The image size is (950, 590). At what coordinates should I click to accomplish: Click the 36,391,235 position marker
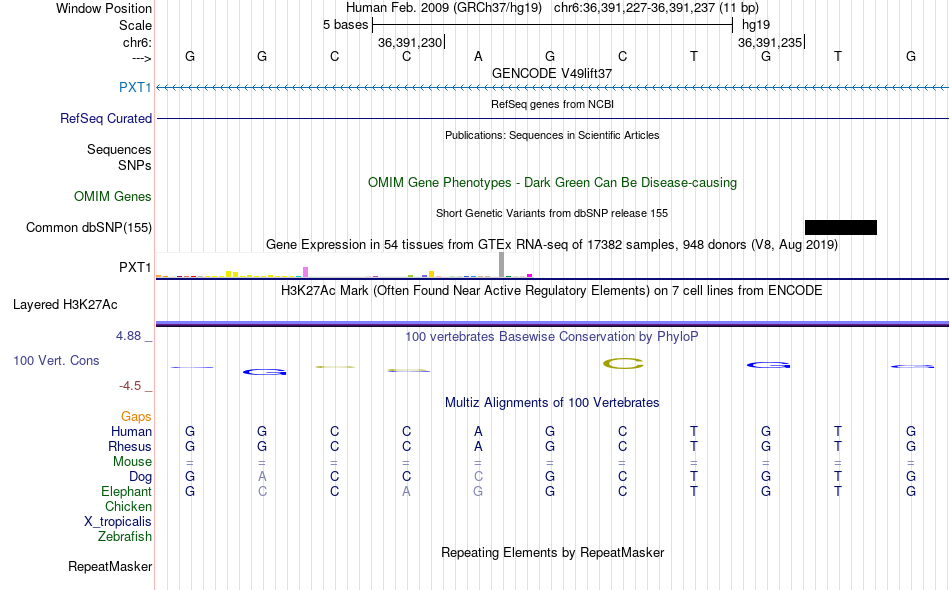click(x=771, y=42)
